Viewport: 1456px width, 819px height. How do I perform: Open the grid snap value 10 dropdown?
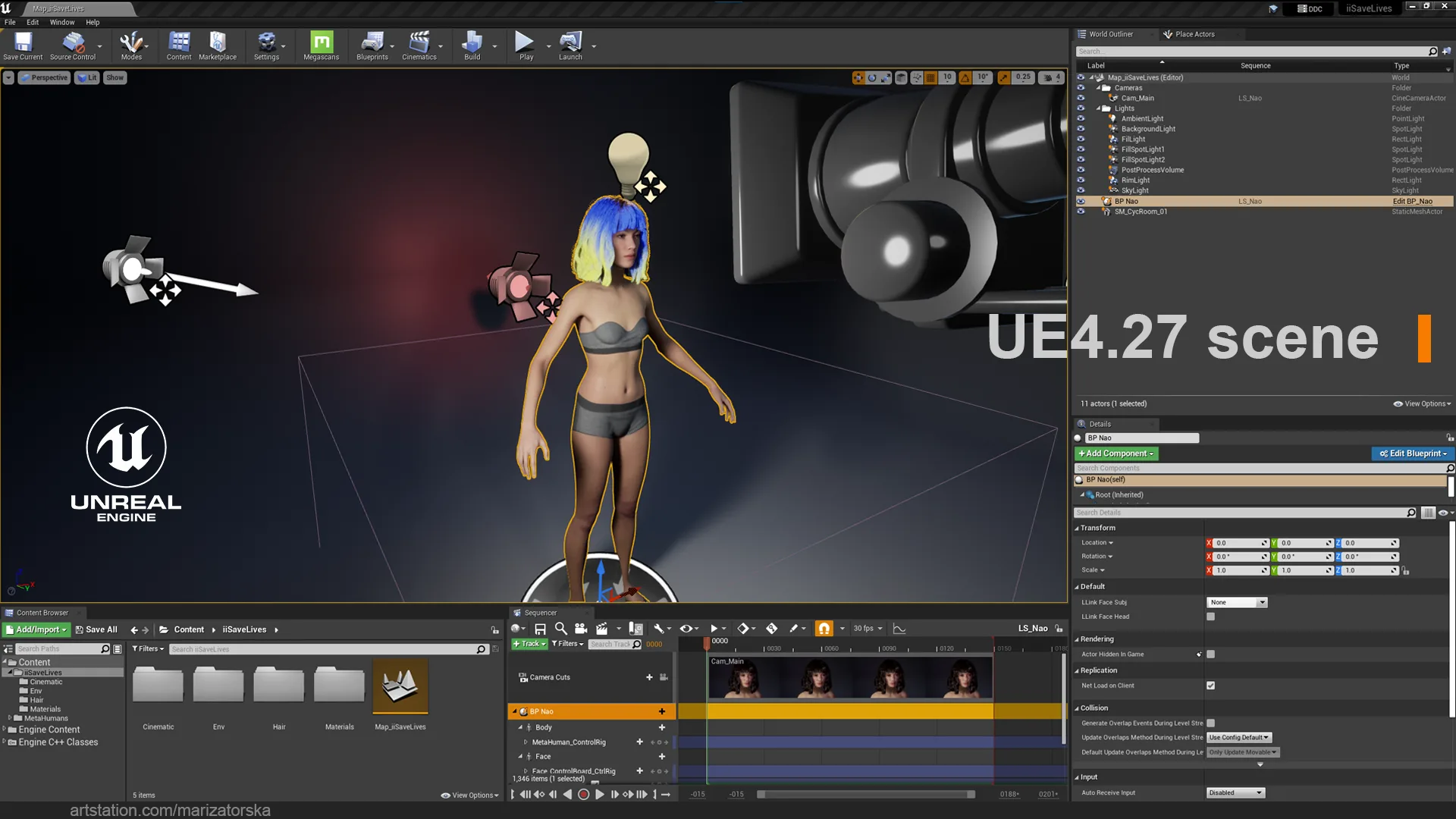[x=947, y=77]
